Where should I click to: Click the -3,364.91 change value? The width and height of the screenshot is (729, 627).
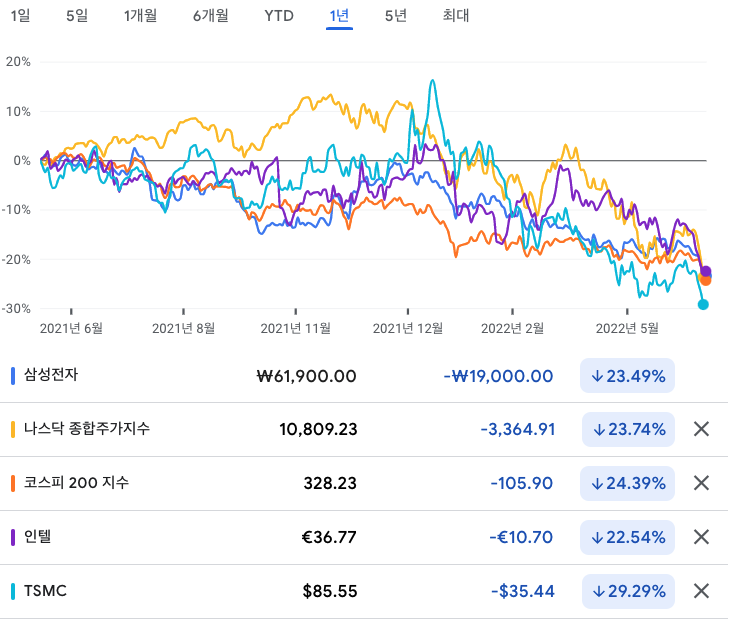pyautogui.click(x=517, y=429)
